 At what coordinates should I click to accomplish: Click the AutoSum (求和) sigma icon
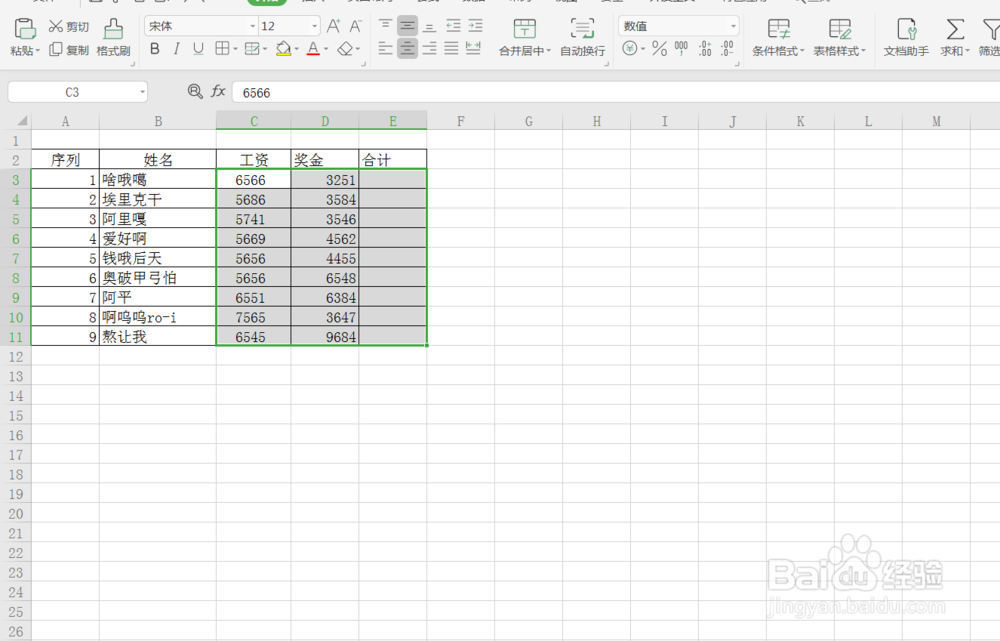pyautogui.click(x=955, y=29)
